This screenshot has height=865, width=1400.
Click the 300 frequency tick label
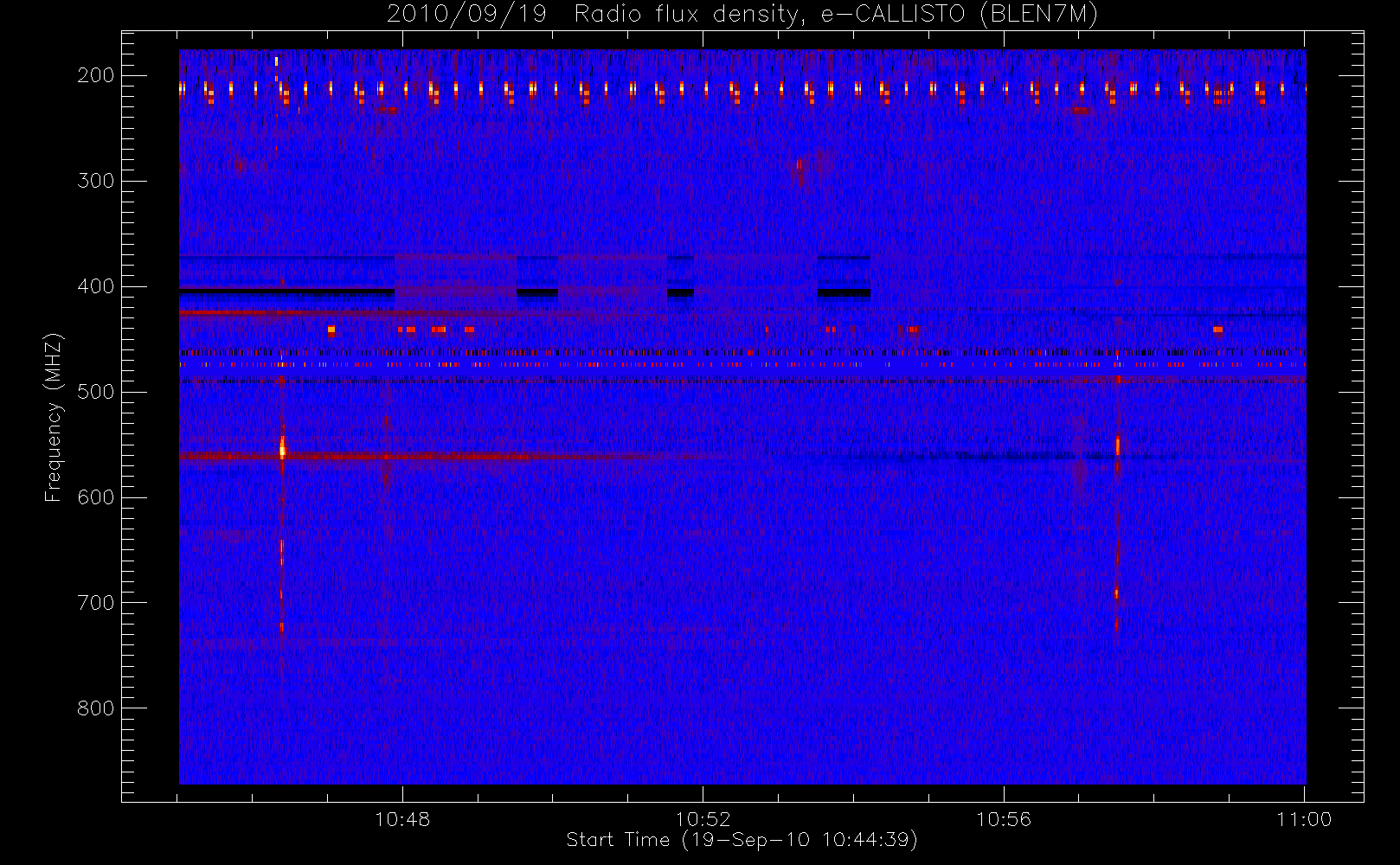tap(95, 181)
